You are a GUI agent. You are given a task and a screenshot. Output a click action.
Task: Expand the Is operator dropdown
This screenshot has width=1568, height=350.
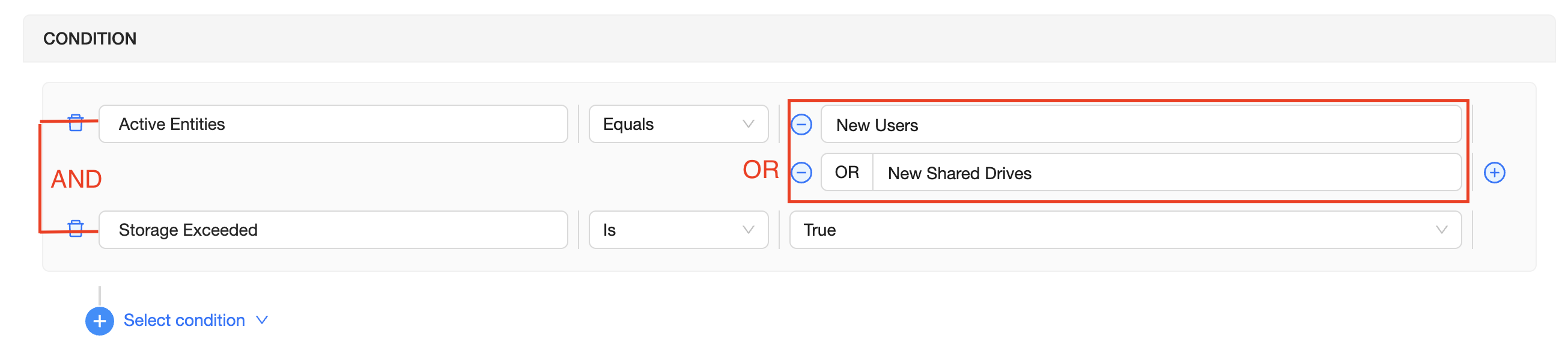coord(678,230)
